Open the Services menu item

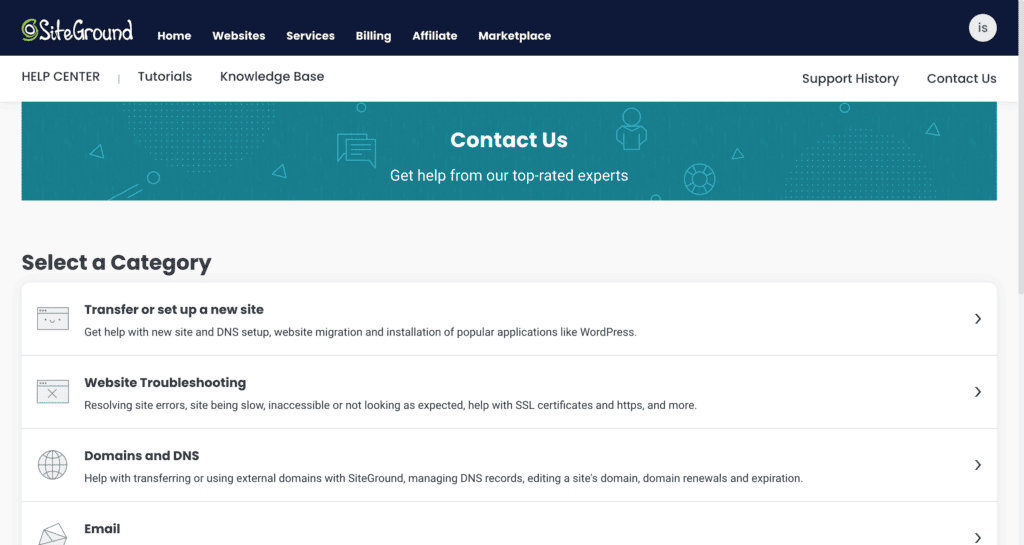point(310,36)
